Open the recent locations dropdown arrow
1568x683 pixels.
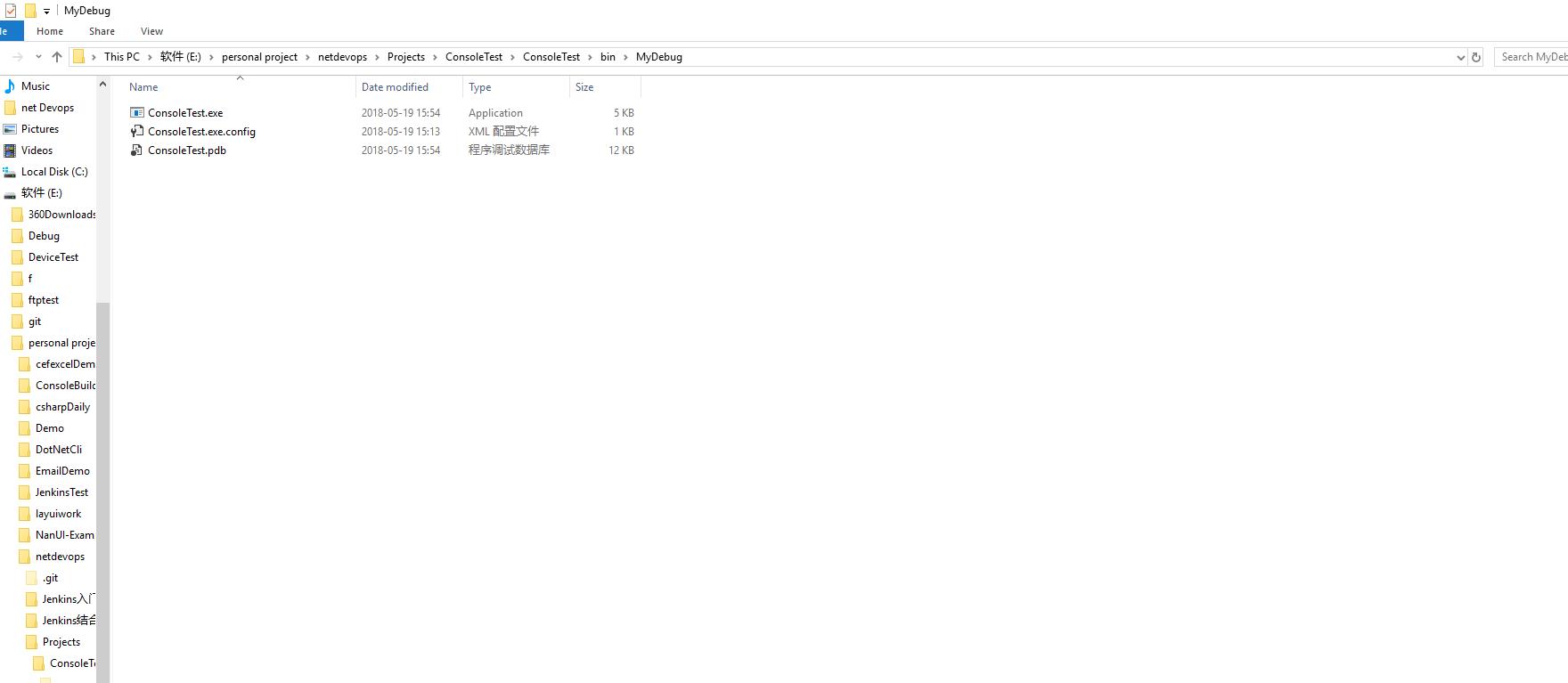[x=38, y=57]
